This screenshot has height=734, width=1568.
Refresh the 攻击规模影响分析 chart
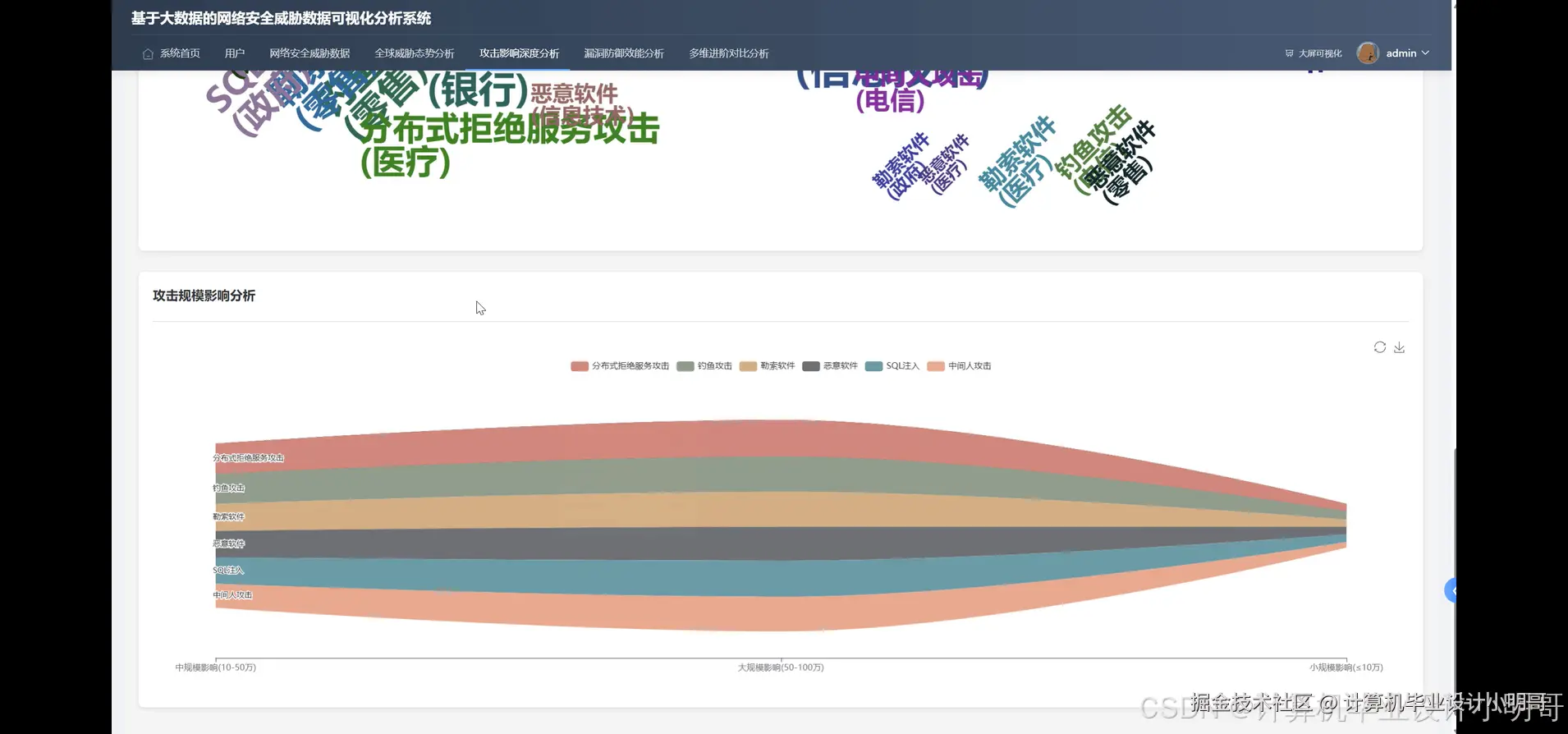[x=1379, y=347]
